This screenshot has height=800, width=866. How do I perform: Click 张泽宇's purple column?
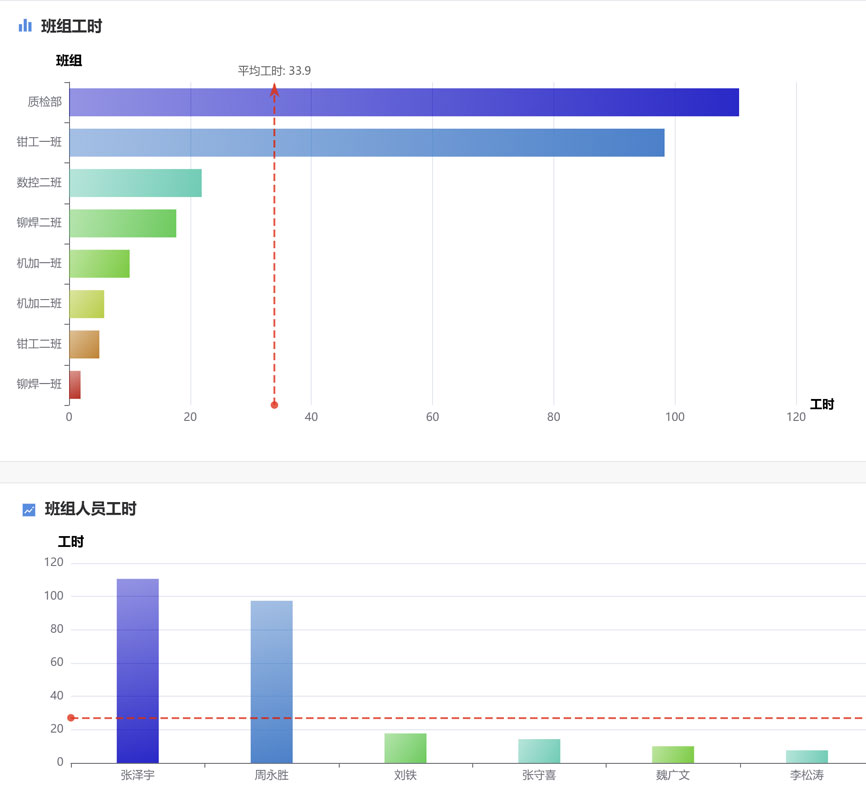(x=137, y=670)
